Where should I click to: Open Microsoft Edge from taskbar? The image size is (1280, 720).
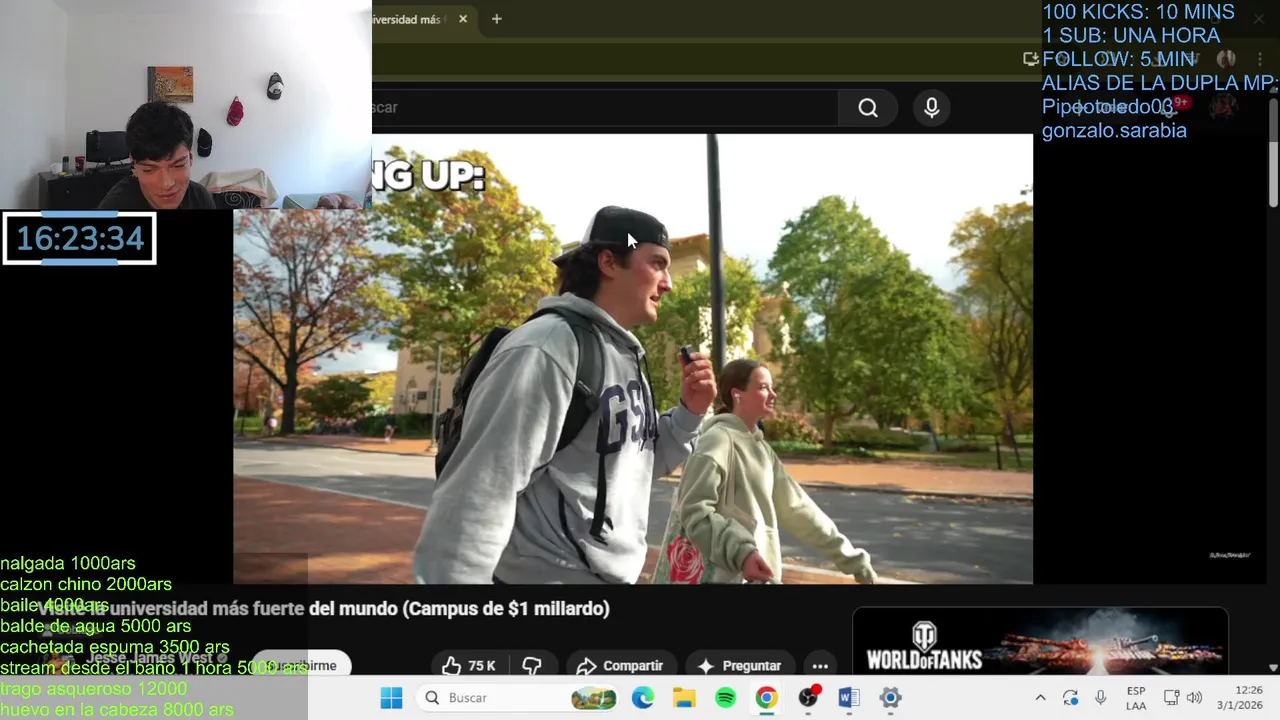click(643, 698)
